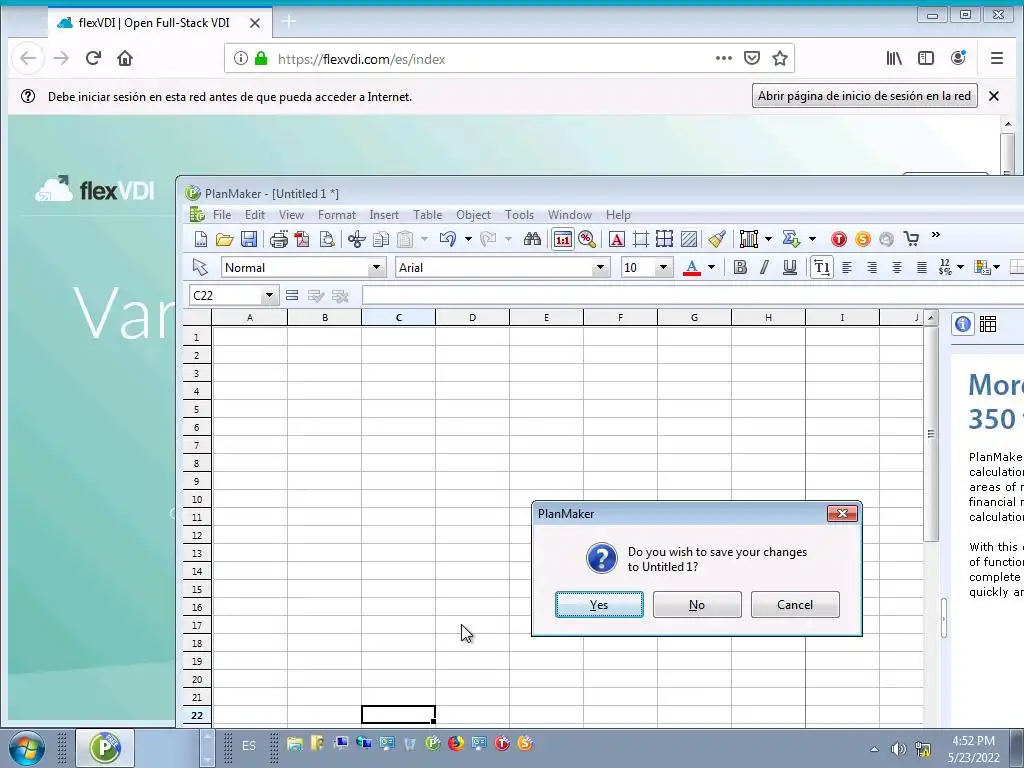This screenshot has height=768, width=1024.
Task: Click the Firefox icon in taskbar quick launch
Action: 456,743
